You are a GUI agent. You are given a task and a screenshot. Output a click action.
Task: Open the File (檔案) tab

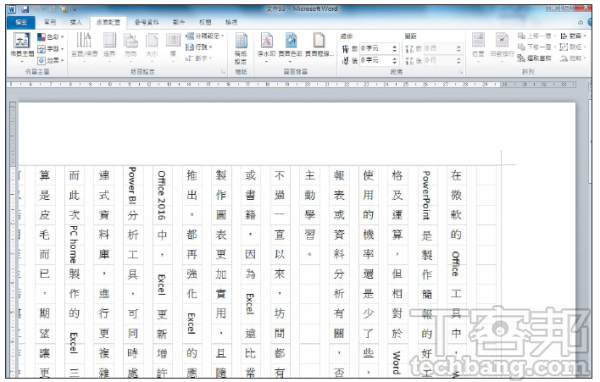(x=21, y=22)
